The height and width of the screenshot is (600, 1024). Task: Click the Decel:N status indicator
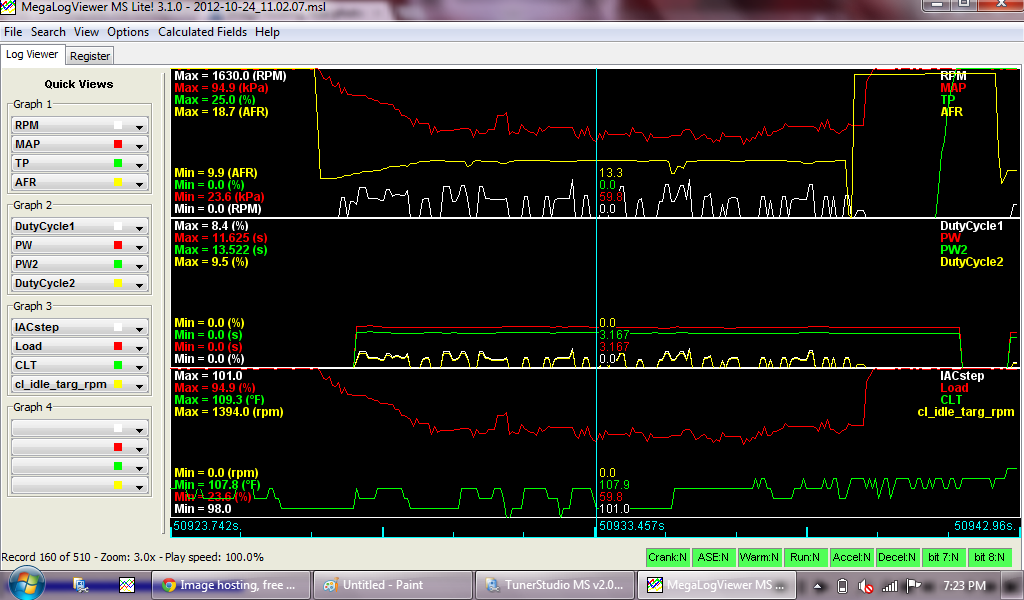(897, 557)
